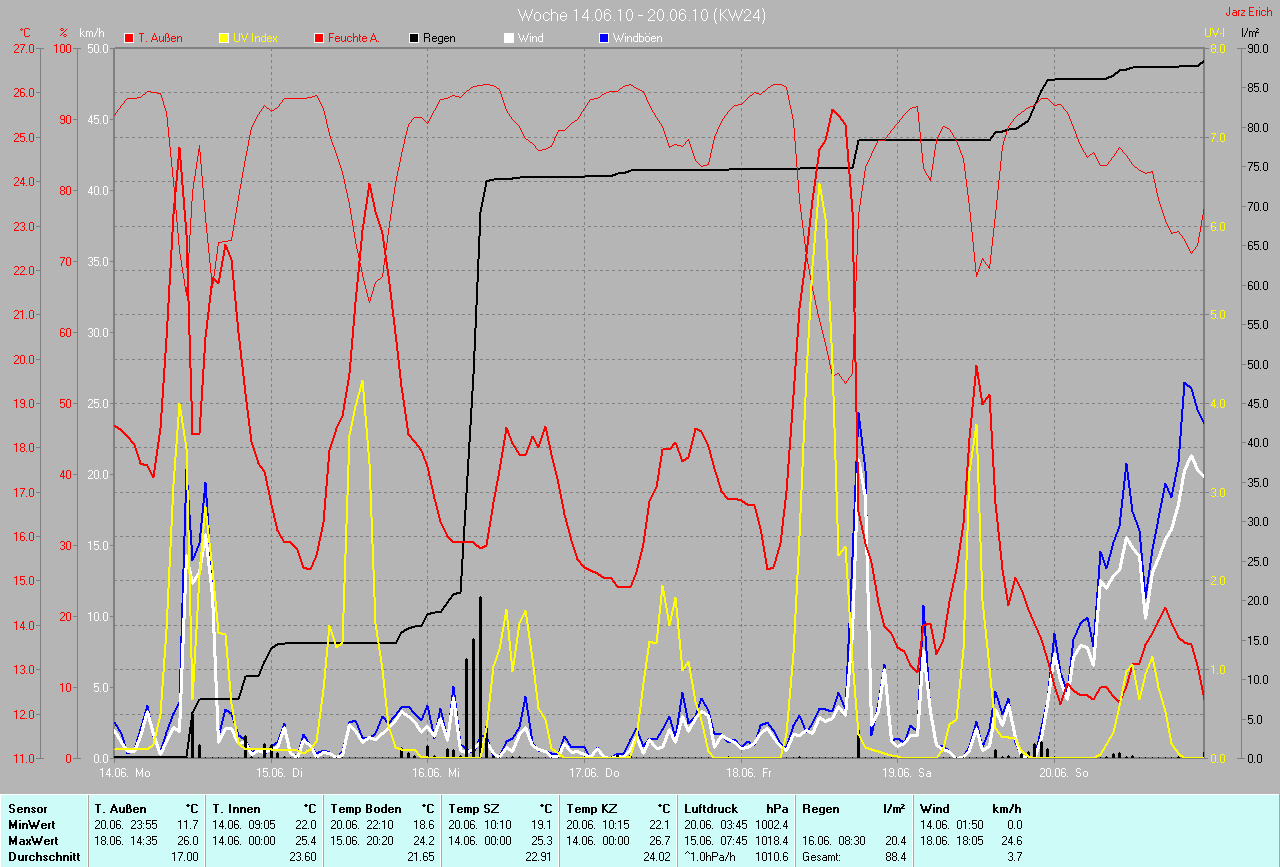Click the Durchschnitt row label

point(44,857)
